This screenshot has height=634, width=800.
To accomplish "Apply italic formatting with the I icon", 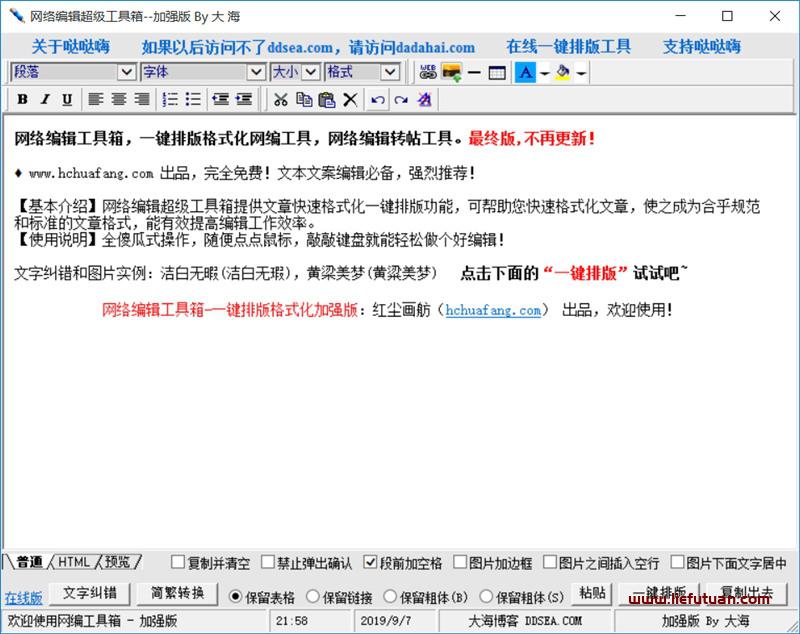I will click(44, 100).
